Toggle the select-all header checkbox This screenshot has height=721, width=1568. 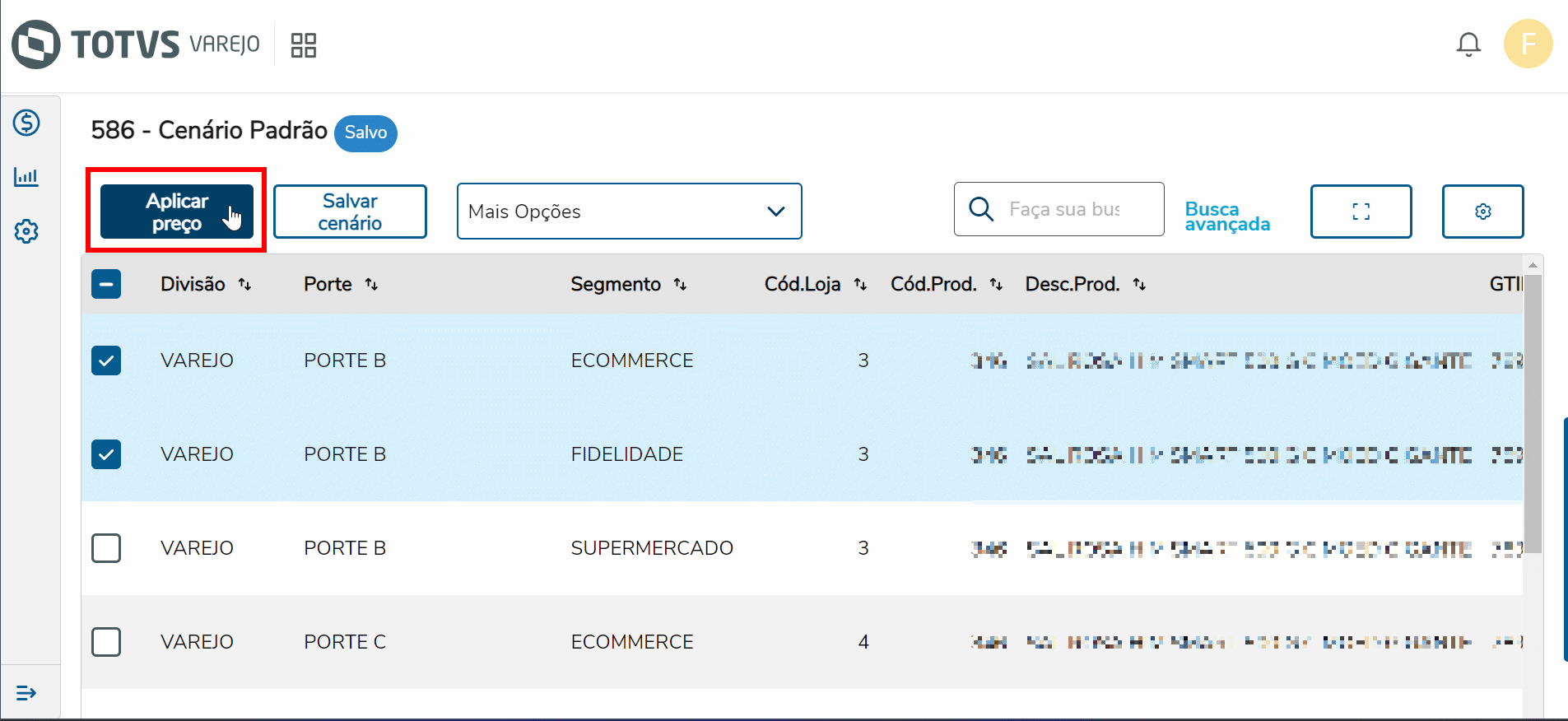(106, 285)
